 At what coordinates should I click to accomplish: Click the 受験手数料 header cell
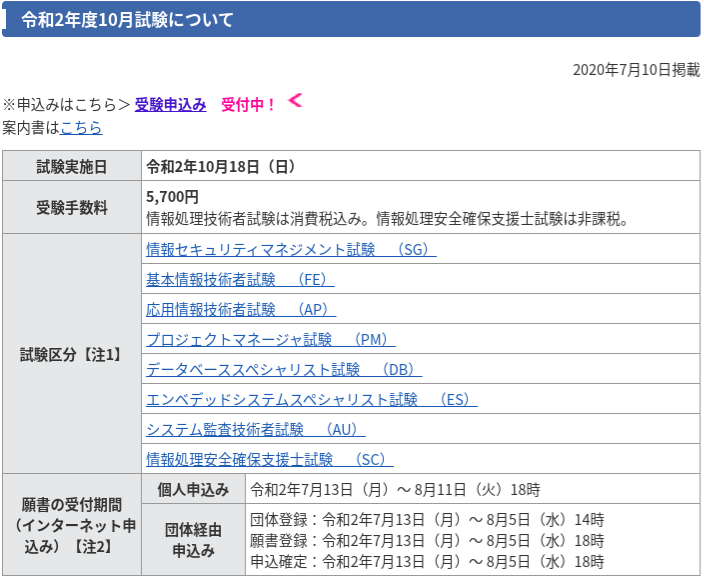pos(72,207)
